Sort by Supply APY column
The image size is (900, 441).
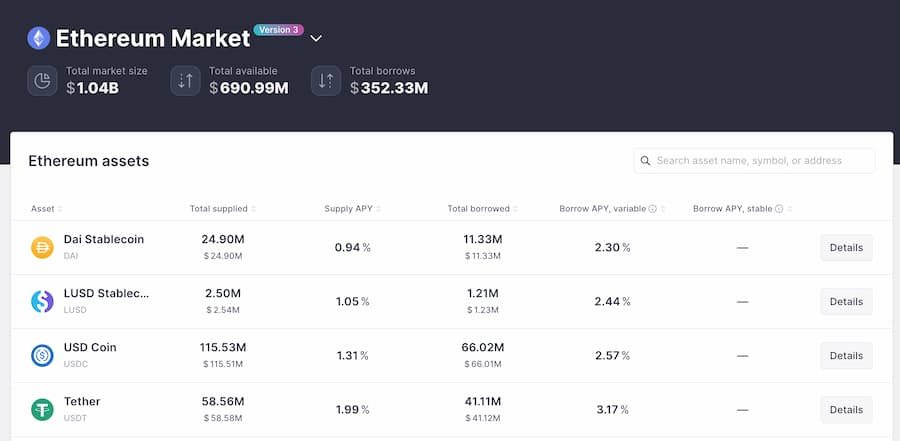(x=352, y=209)
